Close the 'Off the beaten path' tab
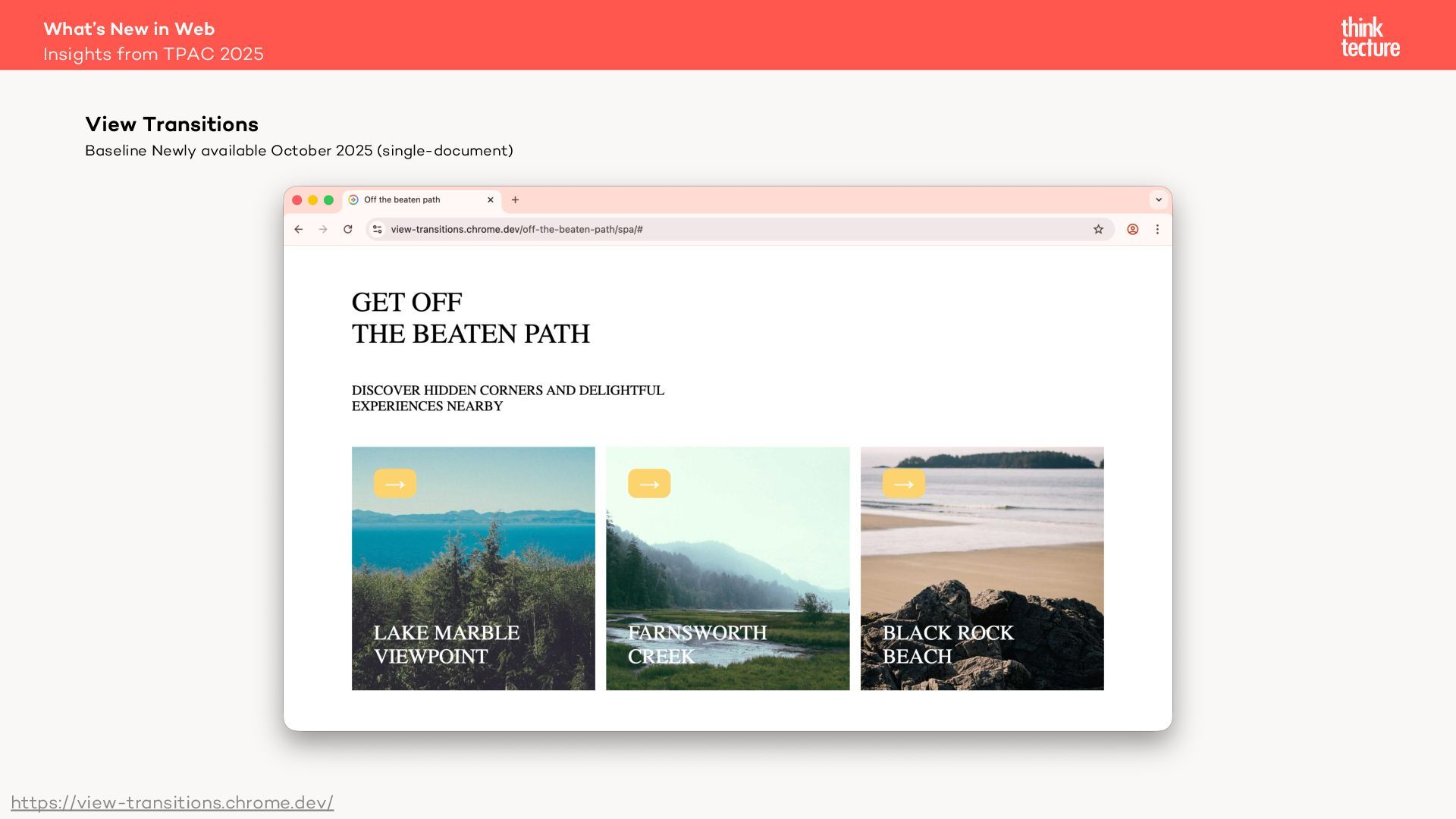 coord(491,200)
